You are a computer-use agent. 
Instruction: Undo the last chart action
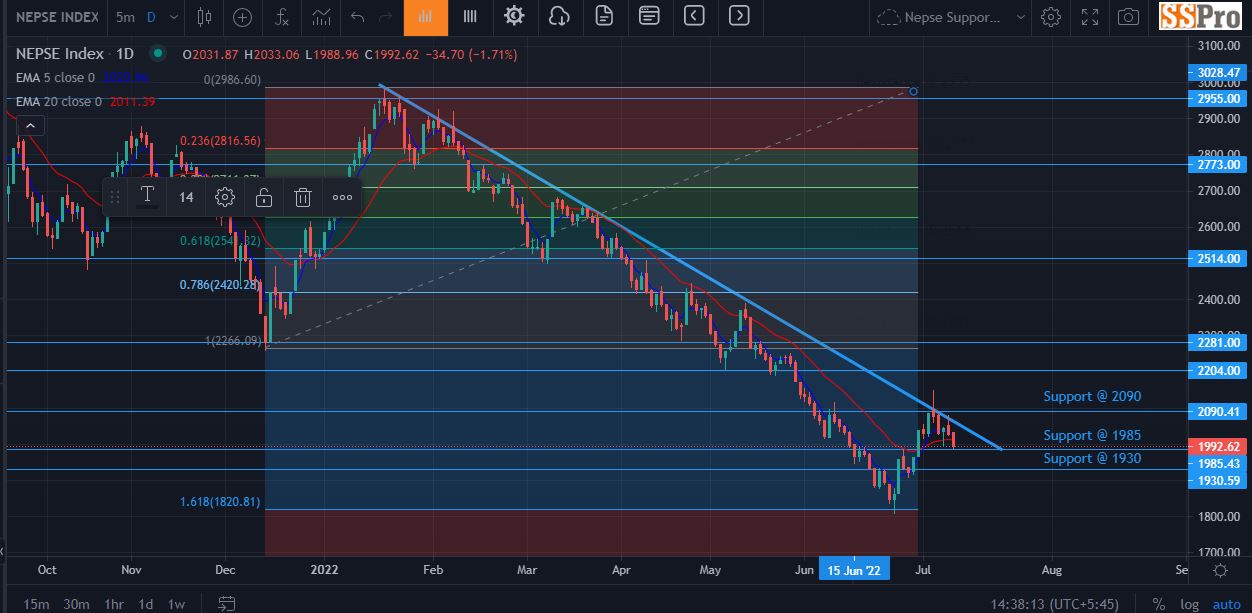click(x=359, y=17)
